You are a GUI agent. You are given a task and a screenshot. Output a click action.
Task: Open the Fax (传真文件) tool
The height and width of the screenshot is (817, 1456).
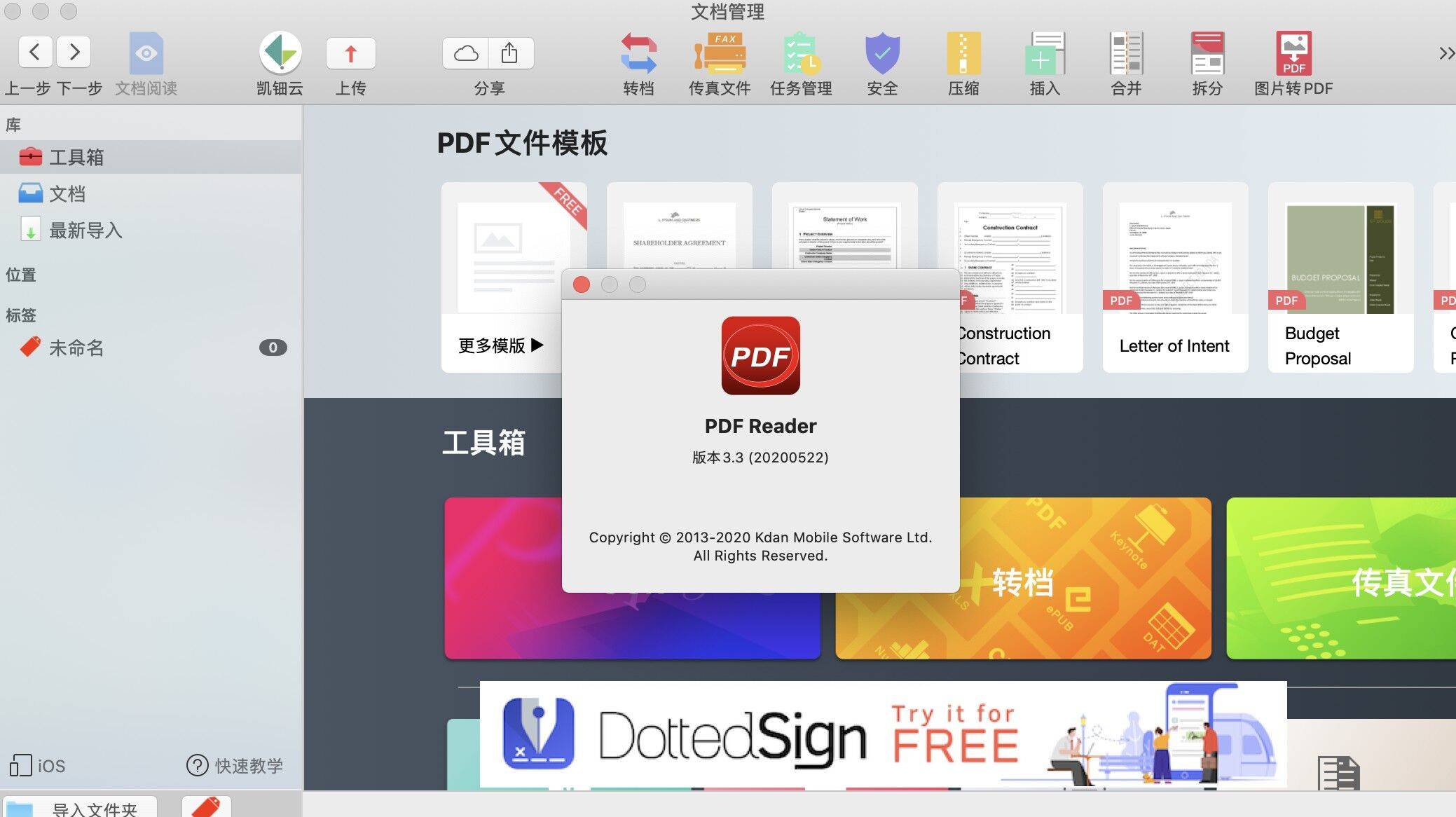click(x=720, y=54)
